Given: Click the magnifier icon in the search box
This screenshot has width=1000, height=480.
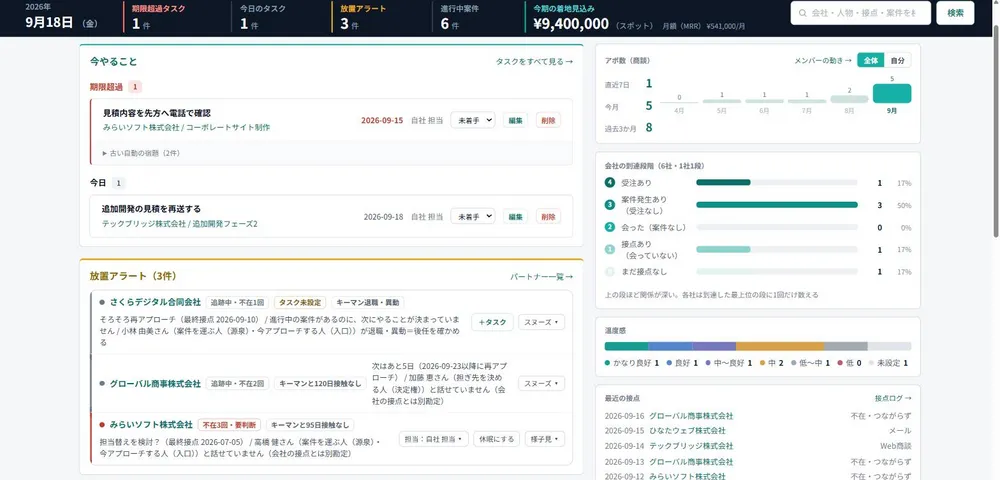Looking at the screenshot, I should pyautogui.click(x=802, y=13).
